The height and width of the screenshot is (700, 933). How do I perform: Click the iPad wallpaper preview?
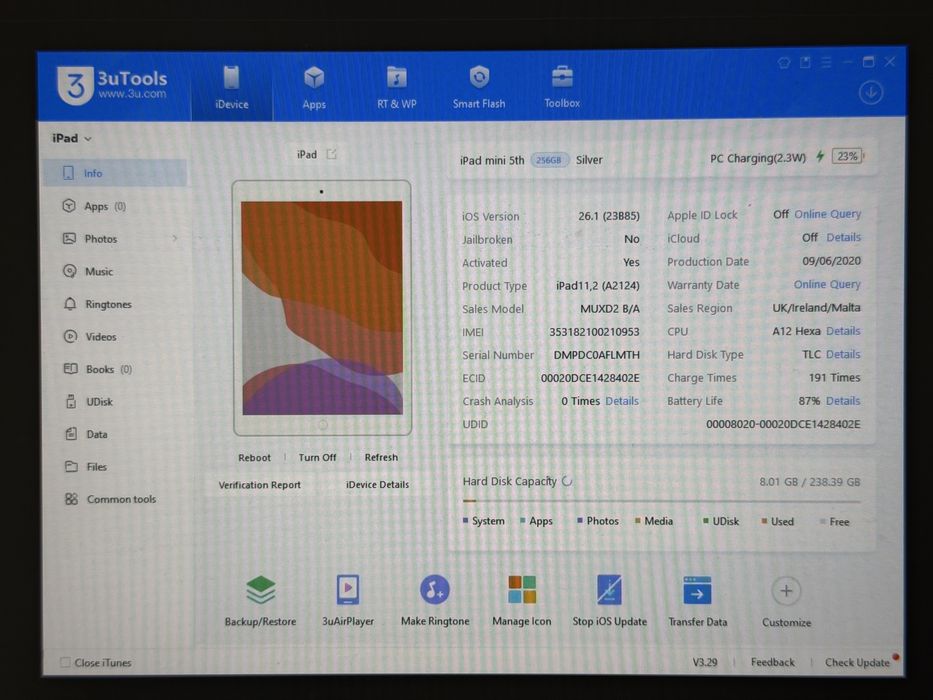click(x=322, y=308)
